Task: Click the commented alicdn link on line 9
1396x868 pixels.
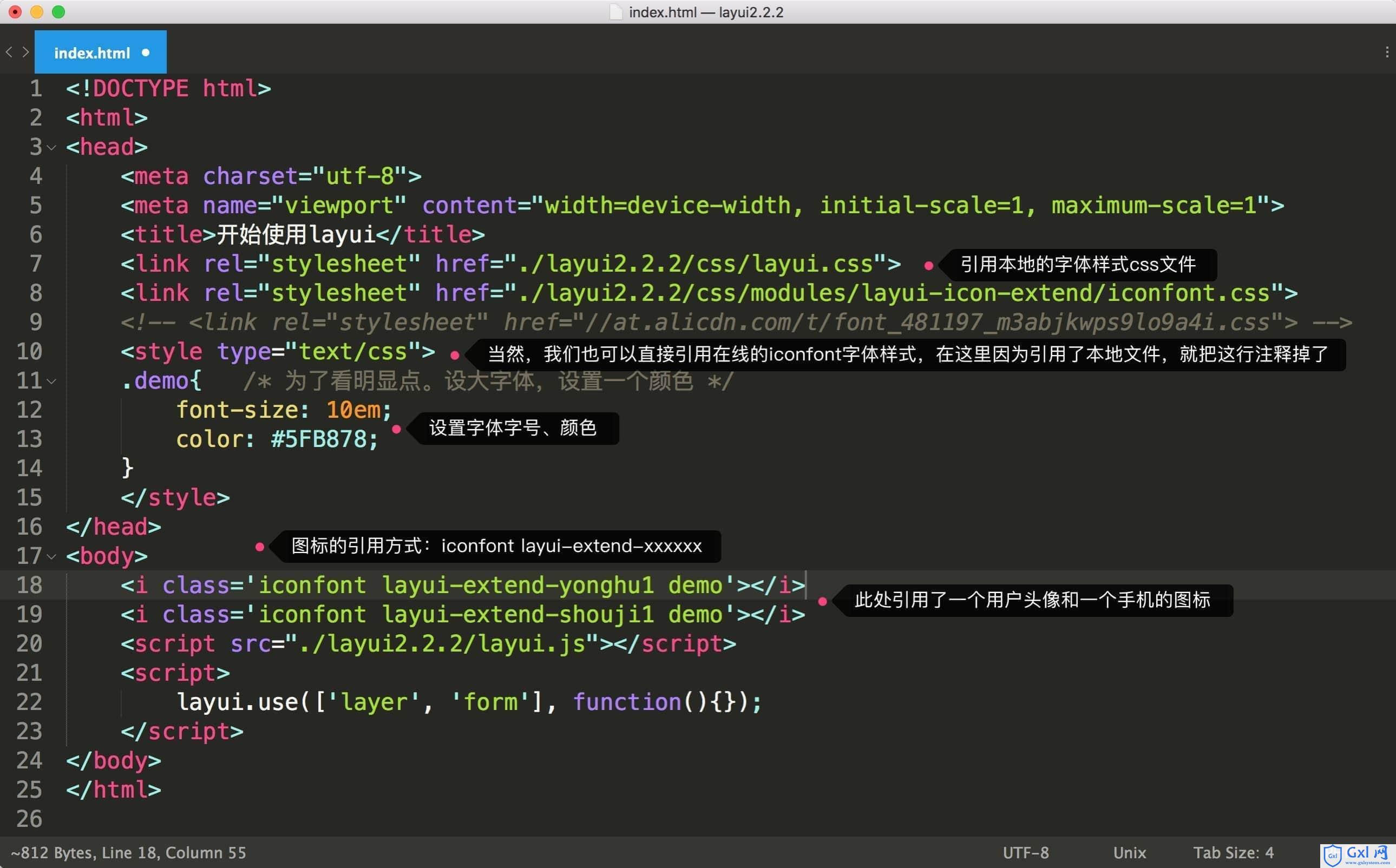Action: (736, 323)
